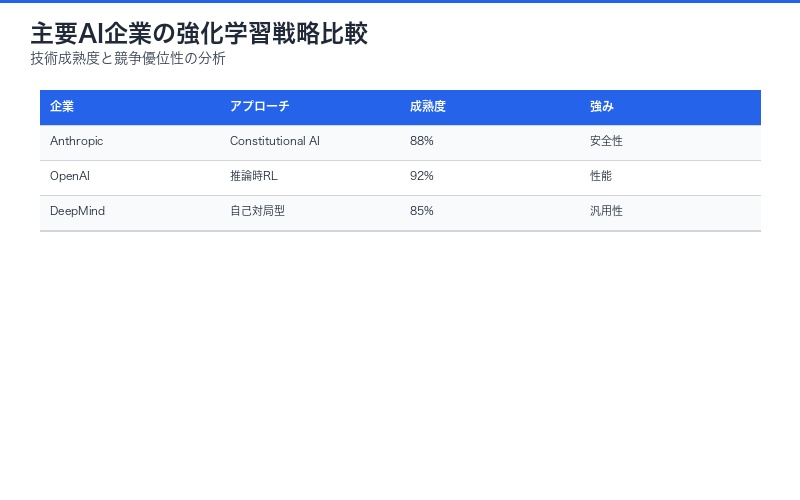Screen dimensions: 800x500
Task: Select the Anthropic cell
Action: [x=77, y=141]
